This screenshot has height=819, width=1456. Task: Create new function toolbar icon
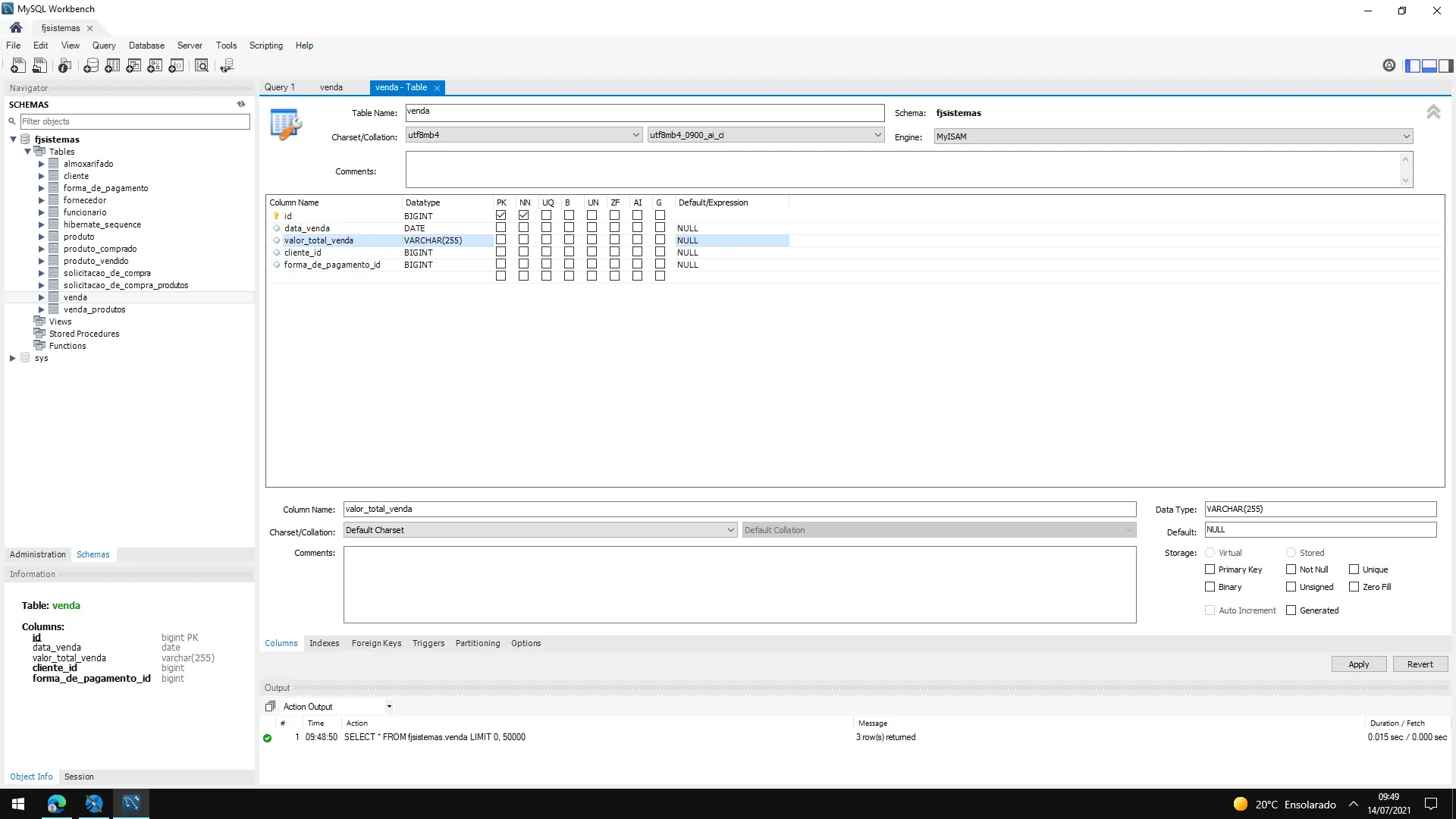pos(176,66)
